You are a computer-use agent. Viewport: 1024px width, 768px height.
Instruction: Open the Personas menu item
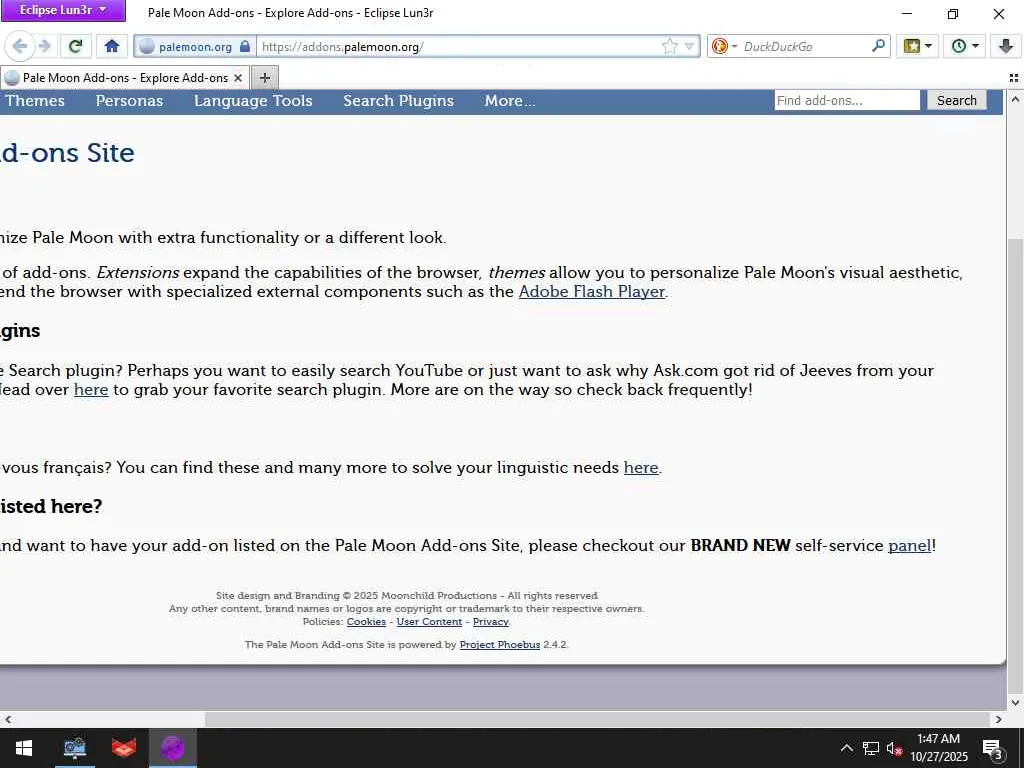[x=129, y=101]
